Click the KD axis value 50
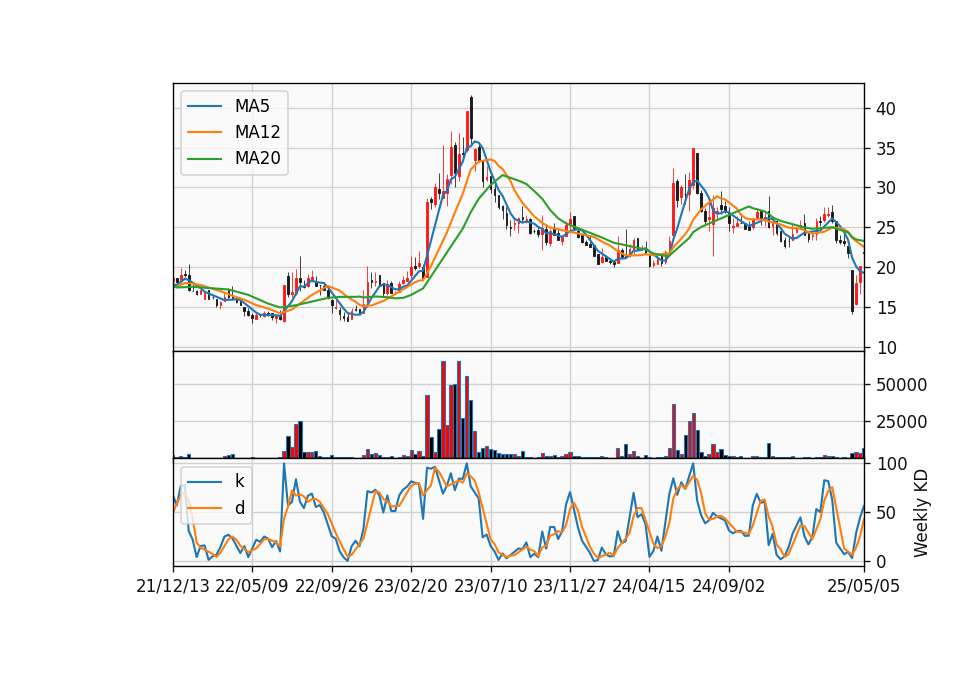Viewport: 960px width, 690px height. [x=886, y=513]
